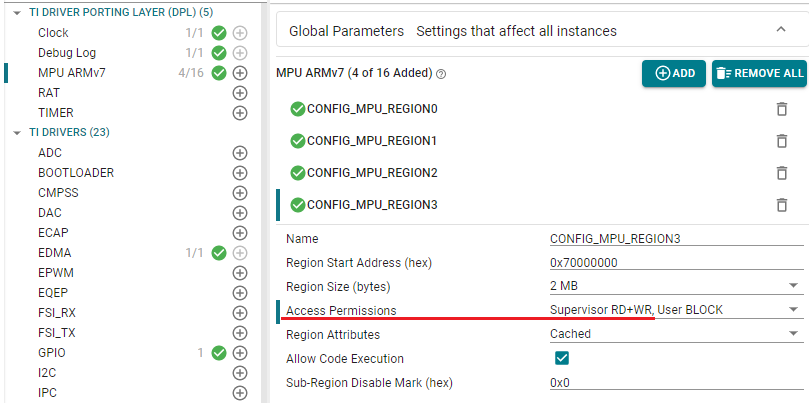Open Debug Log module in sidebar
The height and width of the screenshot is (403, 809).
[x=66, y=53]
